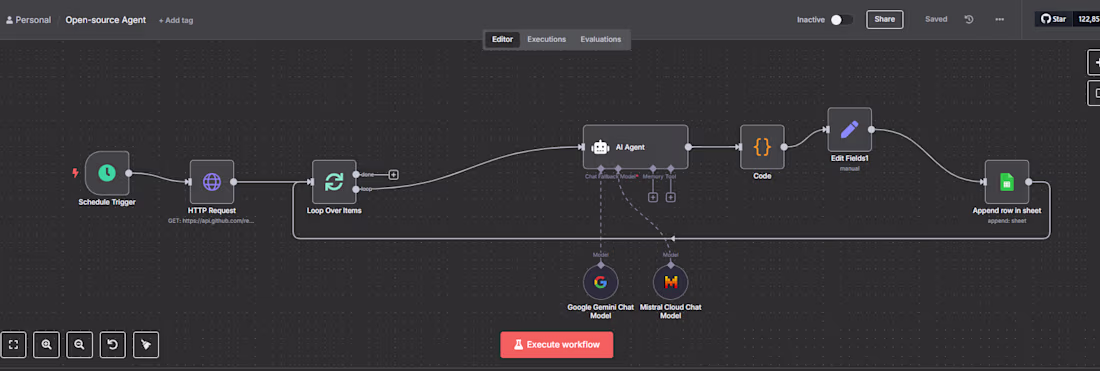Click the Chat Fallback Model connector label
This screenshot has width=1100, height=371.
click(x=611, y=177)
